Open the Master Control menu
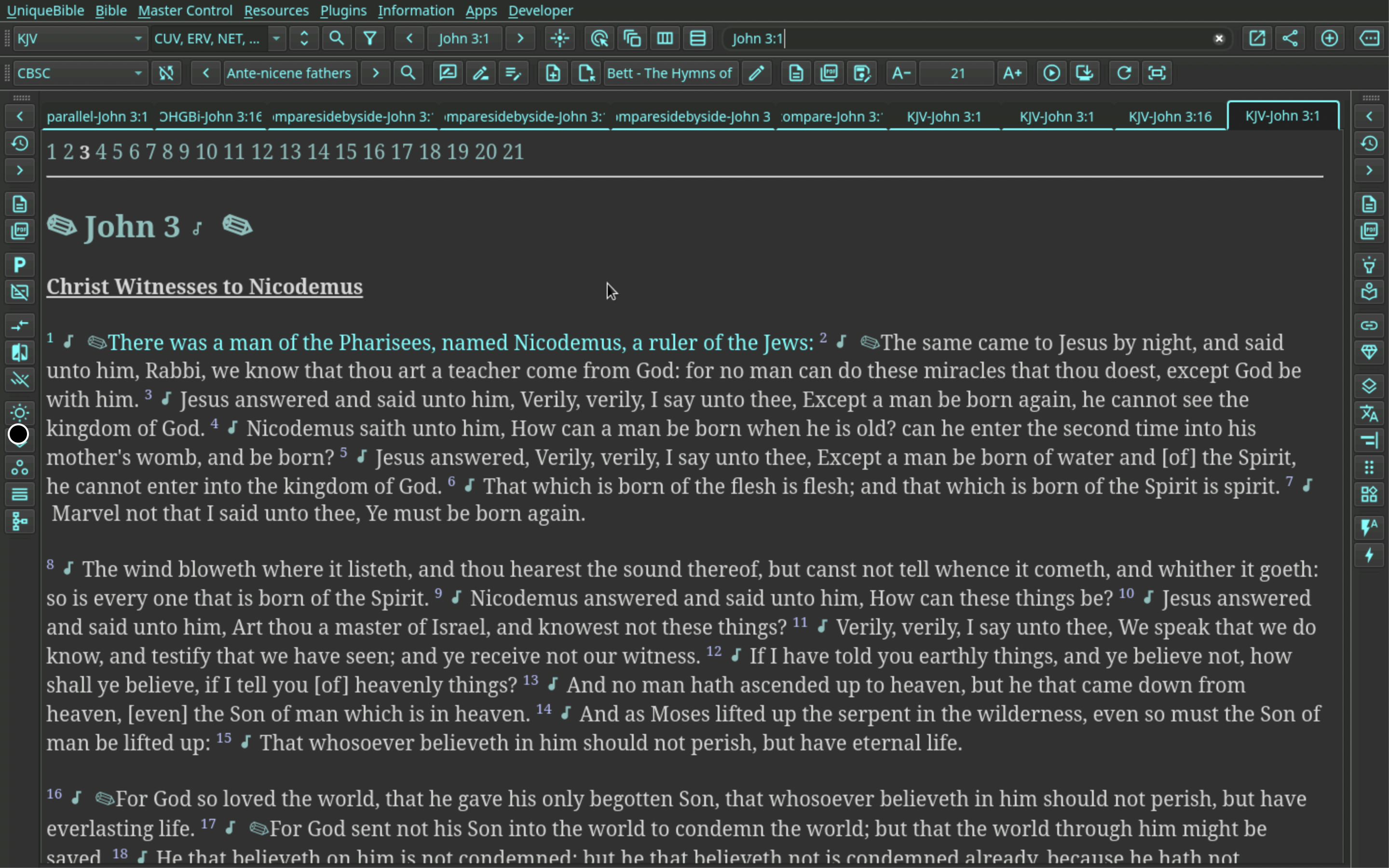 [x=185, y=10]
